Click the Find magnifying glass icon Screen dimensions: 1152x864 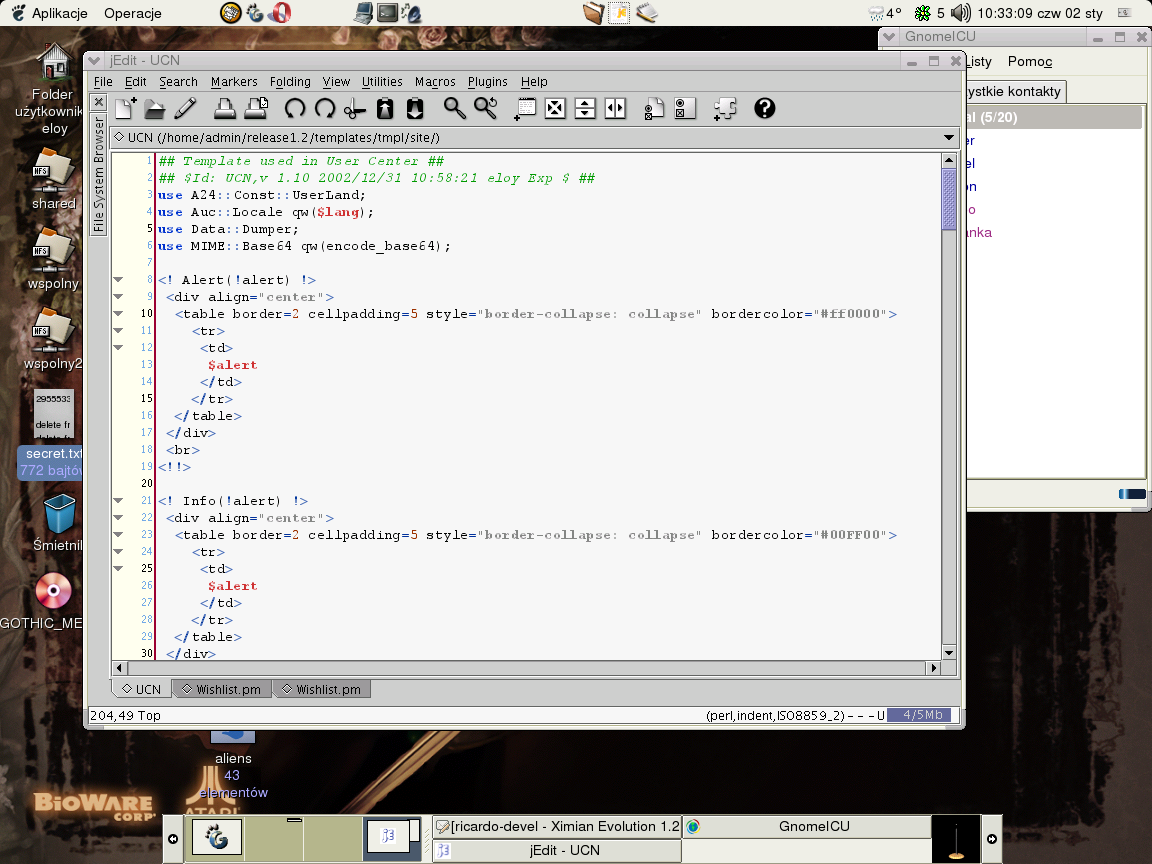(455, 108)
